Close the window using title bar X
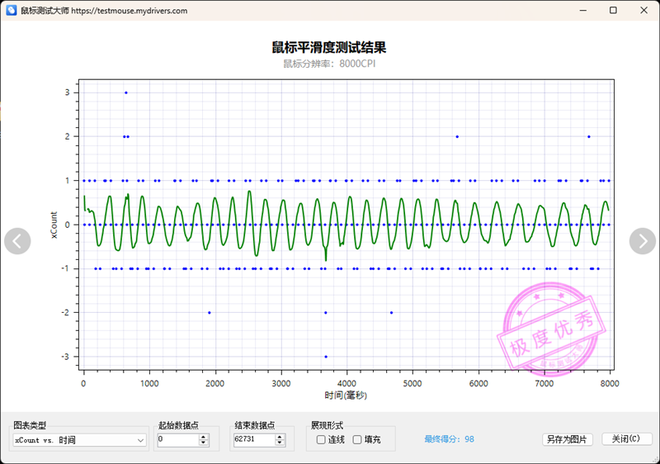 coord(642,10)
